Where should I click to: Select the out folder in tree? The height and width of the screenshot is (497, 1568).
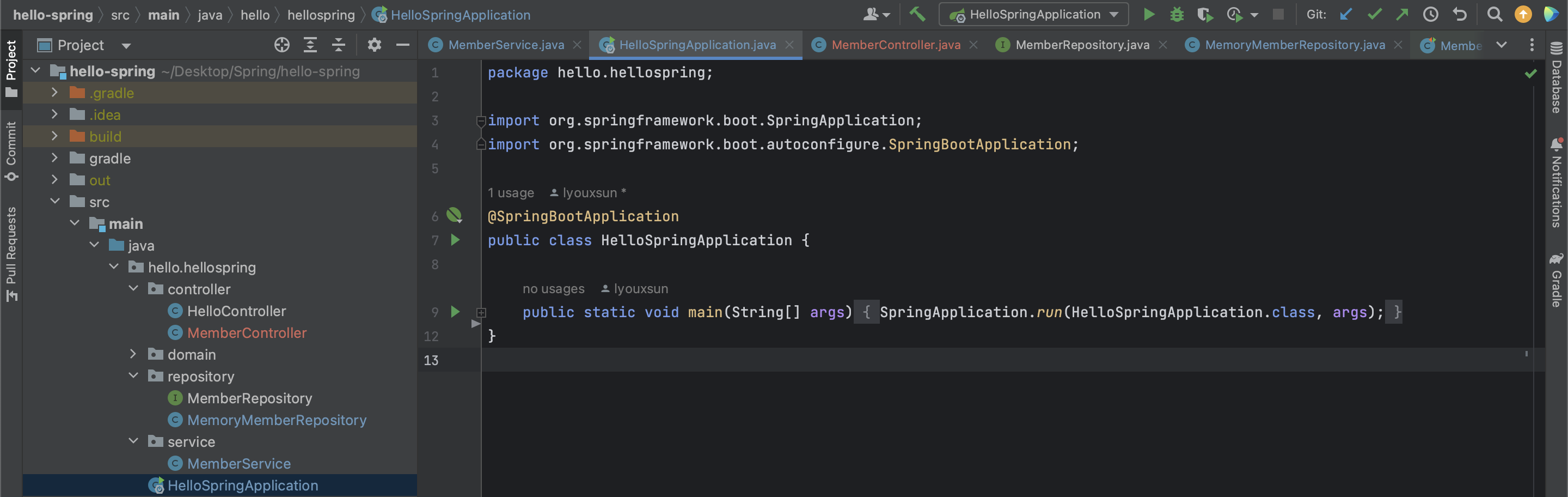[x=99, y=180]
